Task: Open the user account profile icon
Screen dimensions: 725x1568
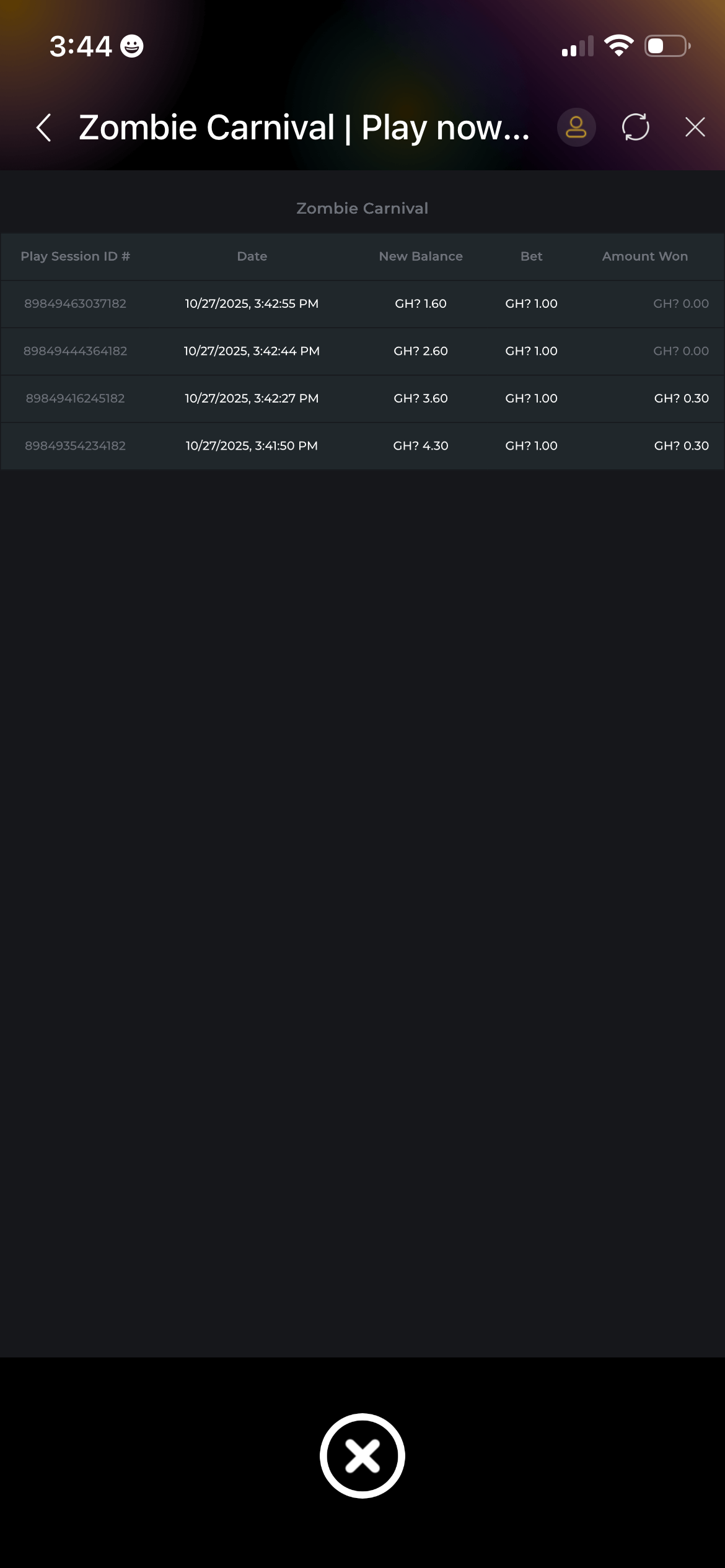Action: tap(576, 128)
